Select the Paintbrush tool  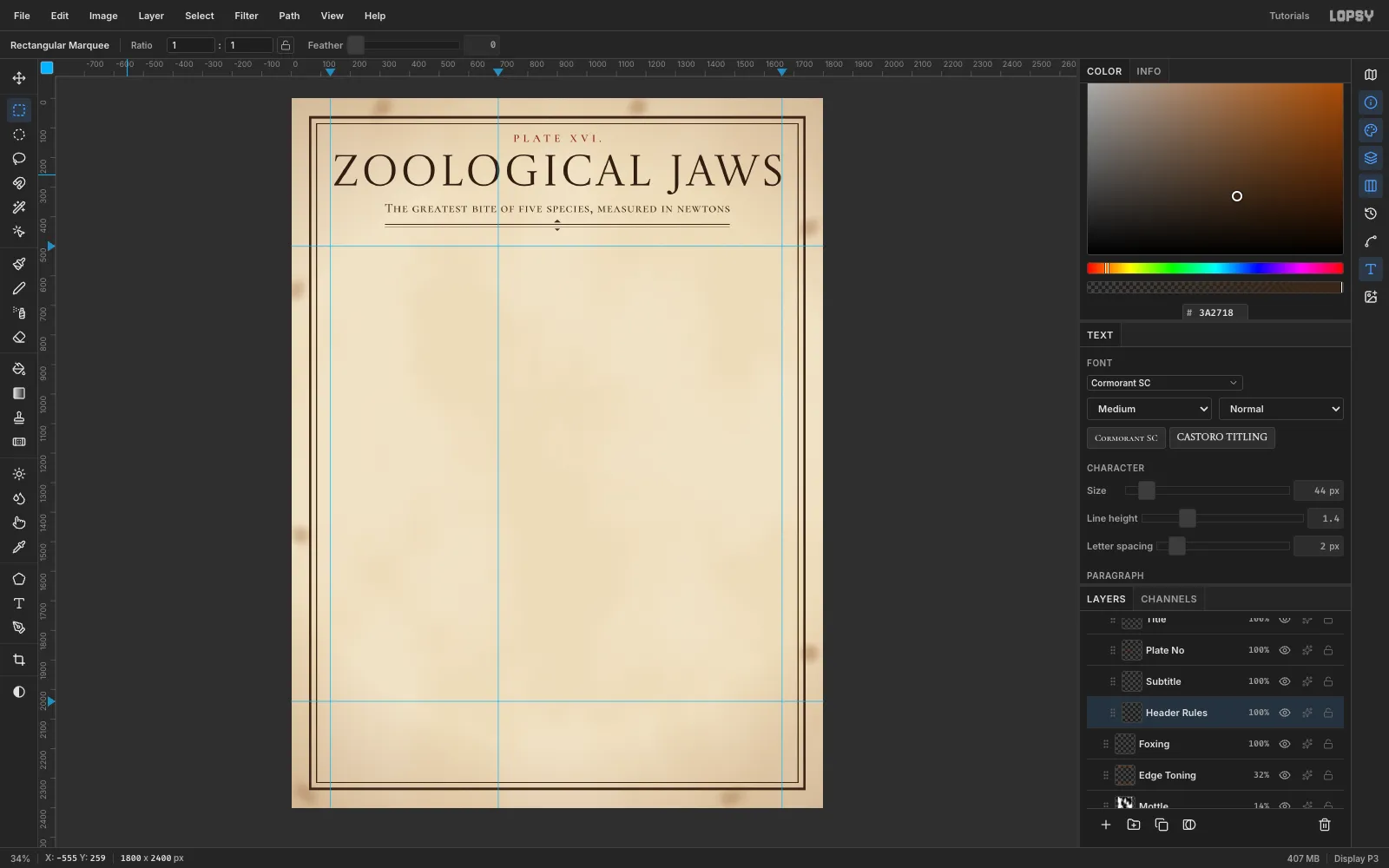[19, 264]
